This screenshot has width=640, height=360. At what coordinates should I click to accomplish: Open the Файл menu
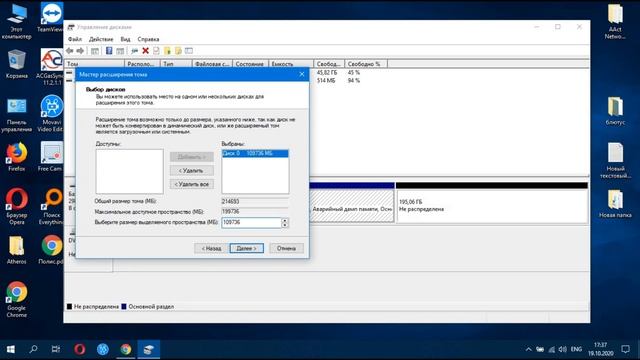tap(75, 39)
